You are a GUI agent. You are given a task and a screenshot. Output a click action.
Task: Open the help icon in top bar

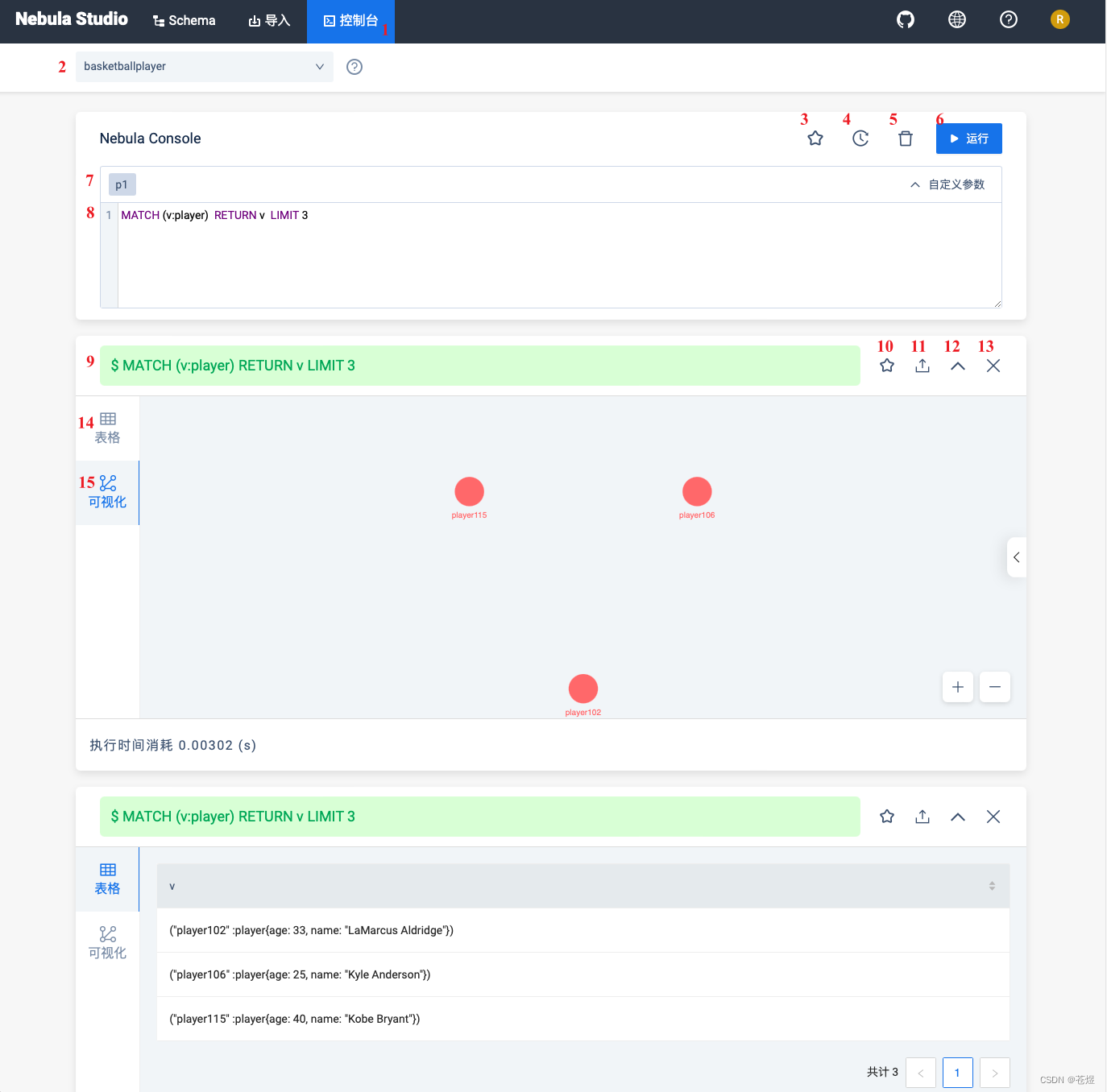(x=1009, y=19)
